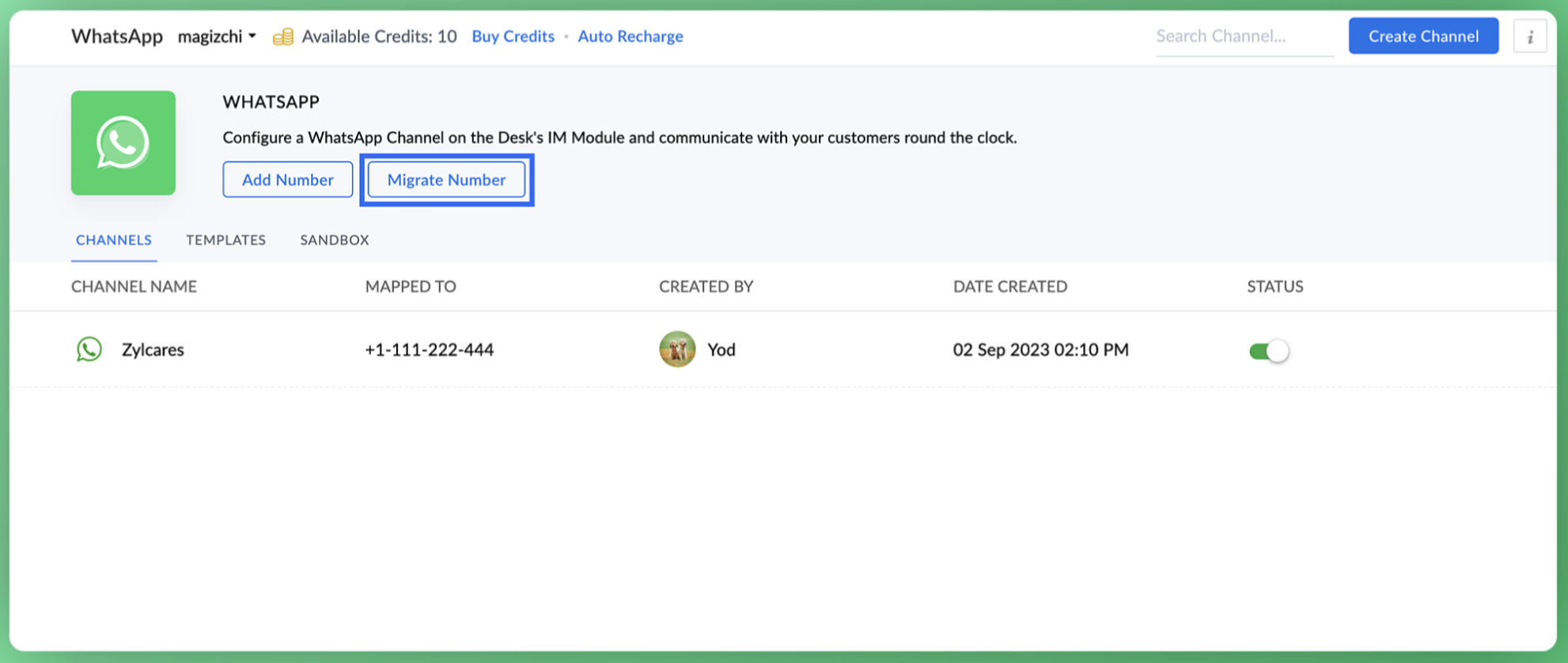Focus the Search Channel field

[1245, 36]
